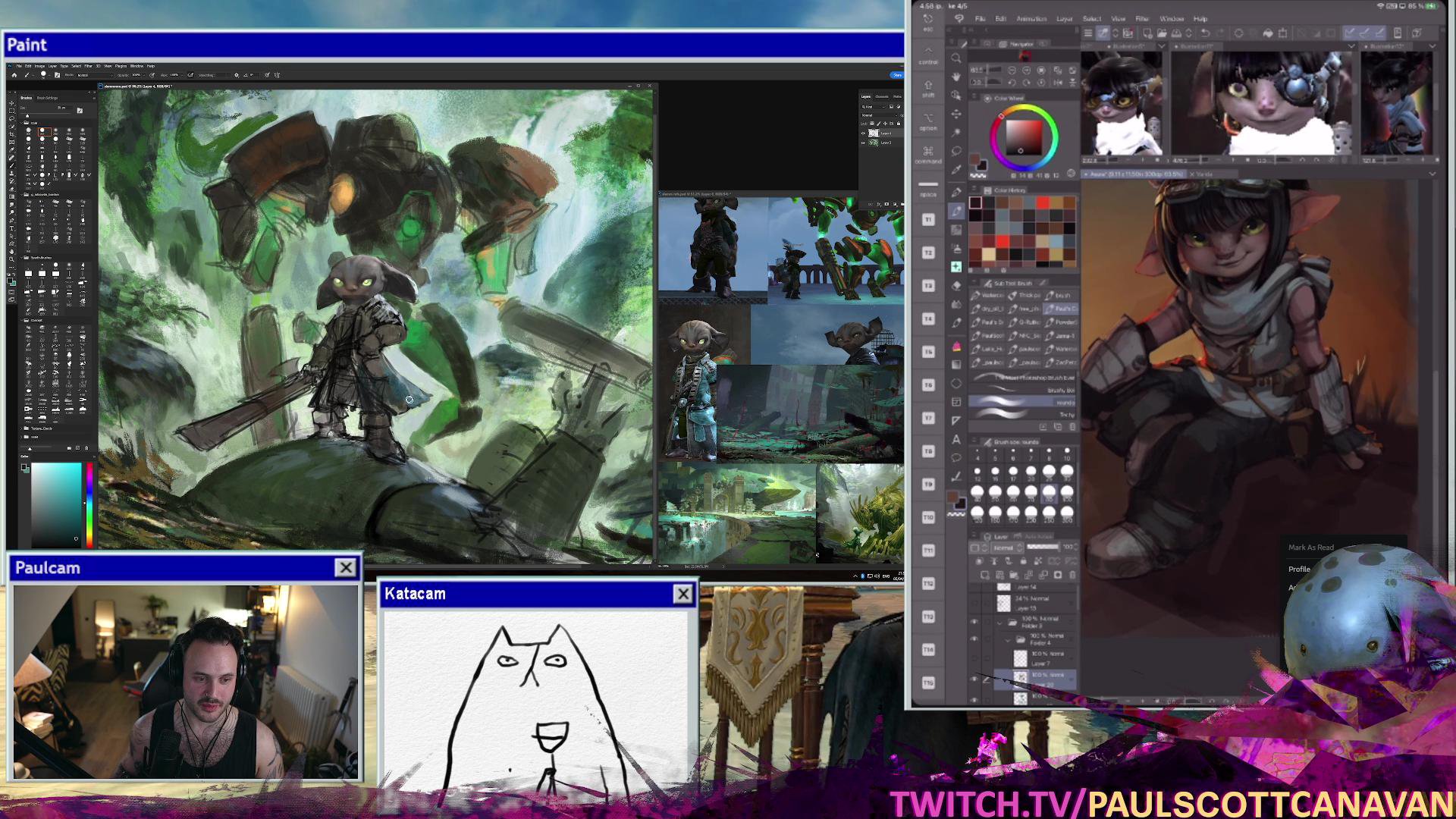Click the Open file folder icon in Clip Studio
1456x819 pixels.
pos(1162,33)
